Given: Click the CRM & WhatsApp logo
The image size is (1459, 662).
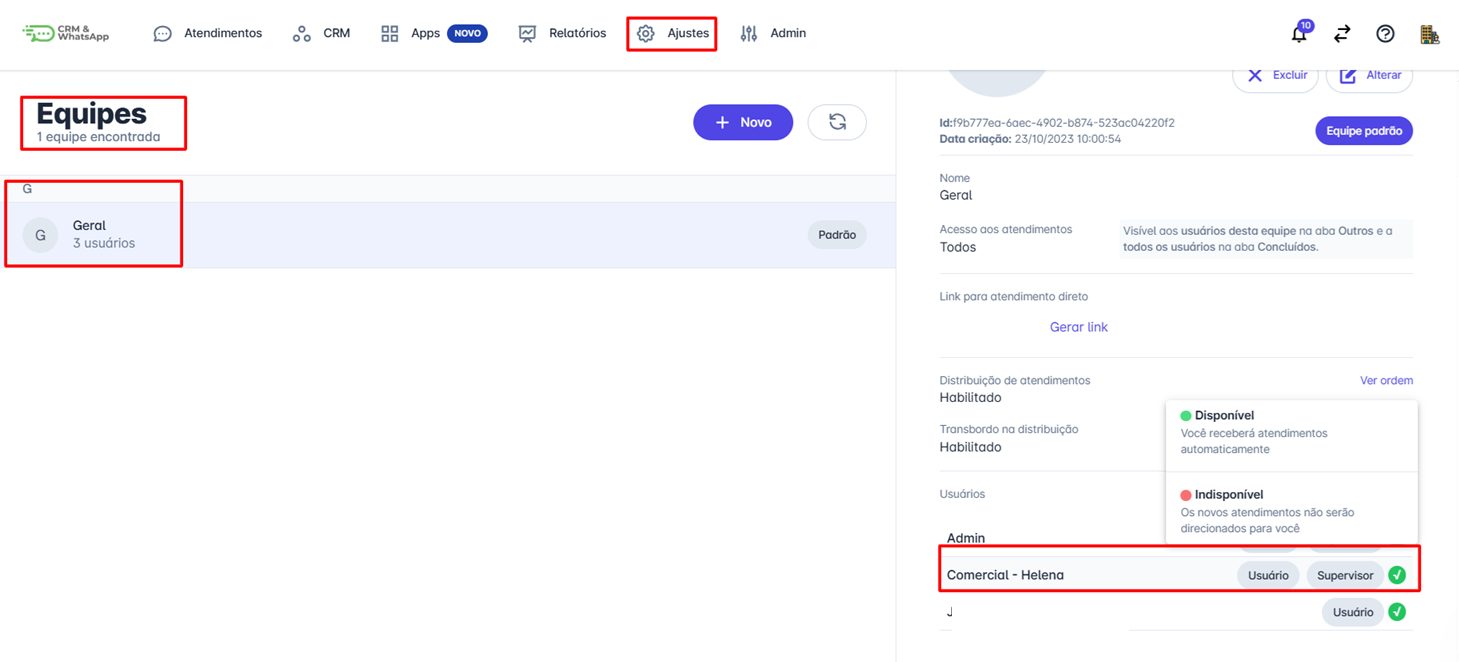Looking at the screenshot, I should 65,32.
